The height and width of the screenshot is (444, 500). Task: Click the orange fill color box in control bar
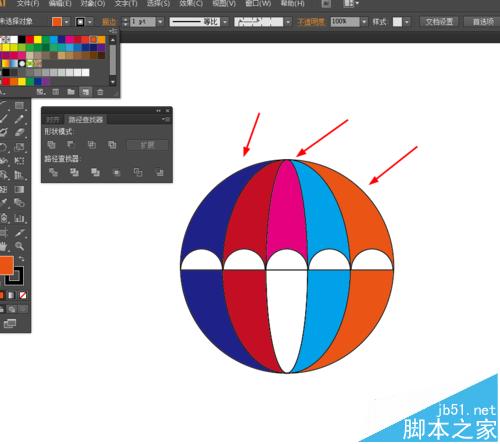[57, 22]
